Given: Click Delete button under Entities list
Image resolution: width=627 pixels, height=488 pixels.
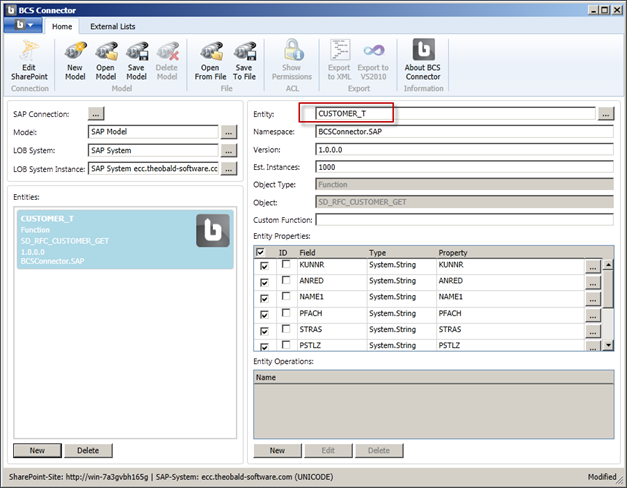Looking at the screenshot, I should [x=88, y=451].
